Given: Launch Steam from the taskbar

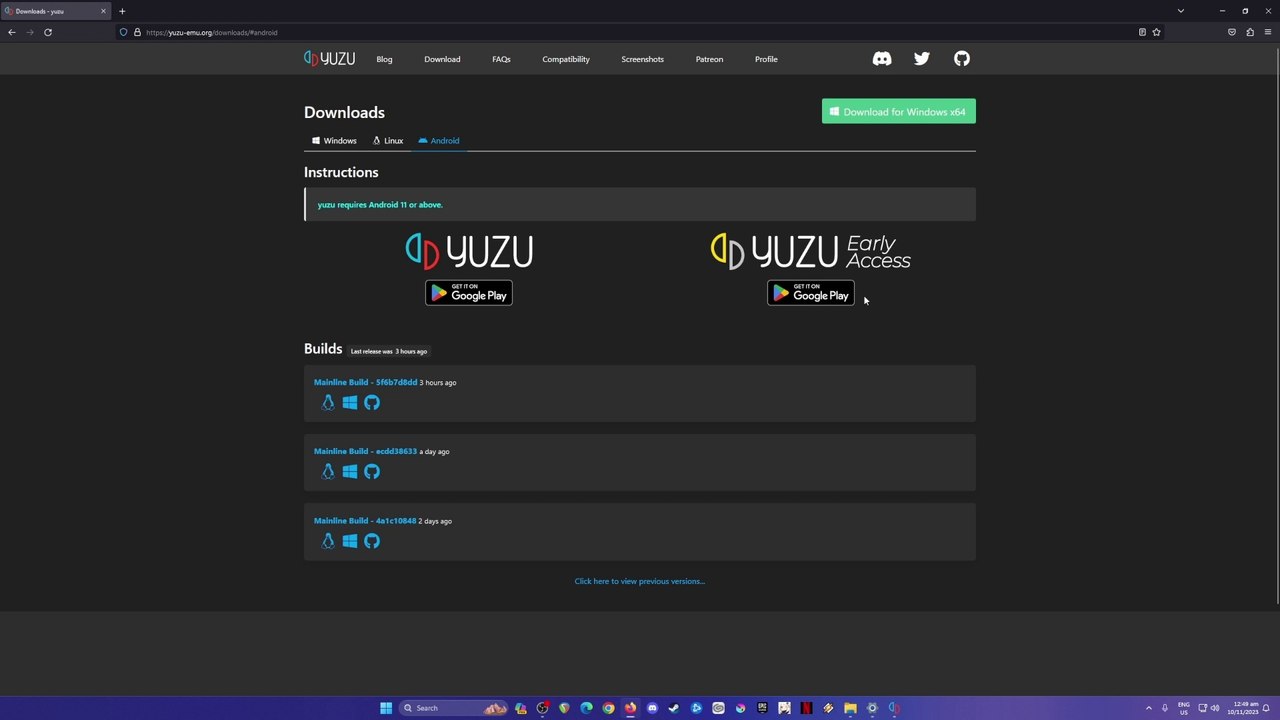Looking at the screenshot, I should 674,708.
